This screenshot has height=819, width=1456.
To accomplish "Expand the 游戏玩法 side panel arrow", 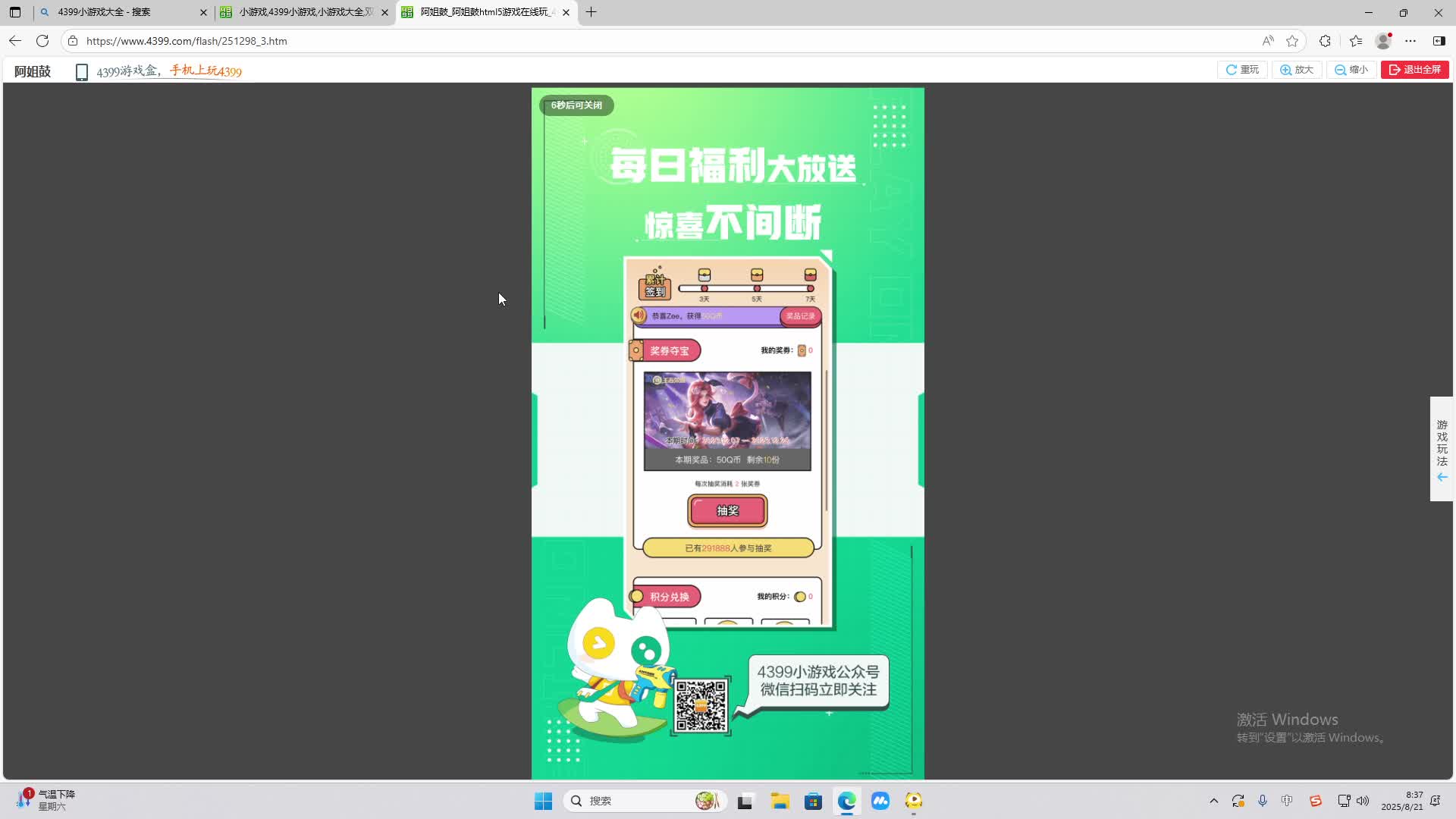I will point(1442,477).
